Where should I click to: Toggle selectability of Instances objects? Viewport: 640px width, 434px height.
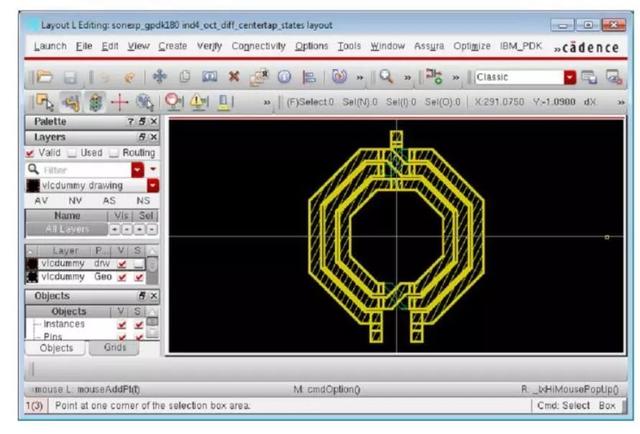(139, 325)
